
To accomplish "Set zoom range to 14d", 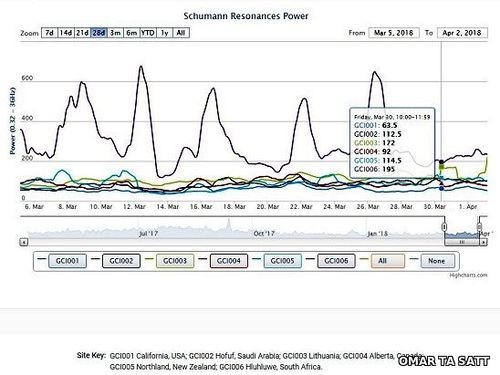I will (x=66, y=33).
